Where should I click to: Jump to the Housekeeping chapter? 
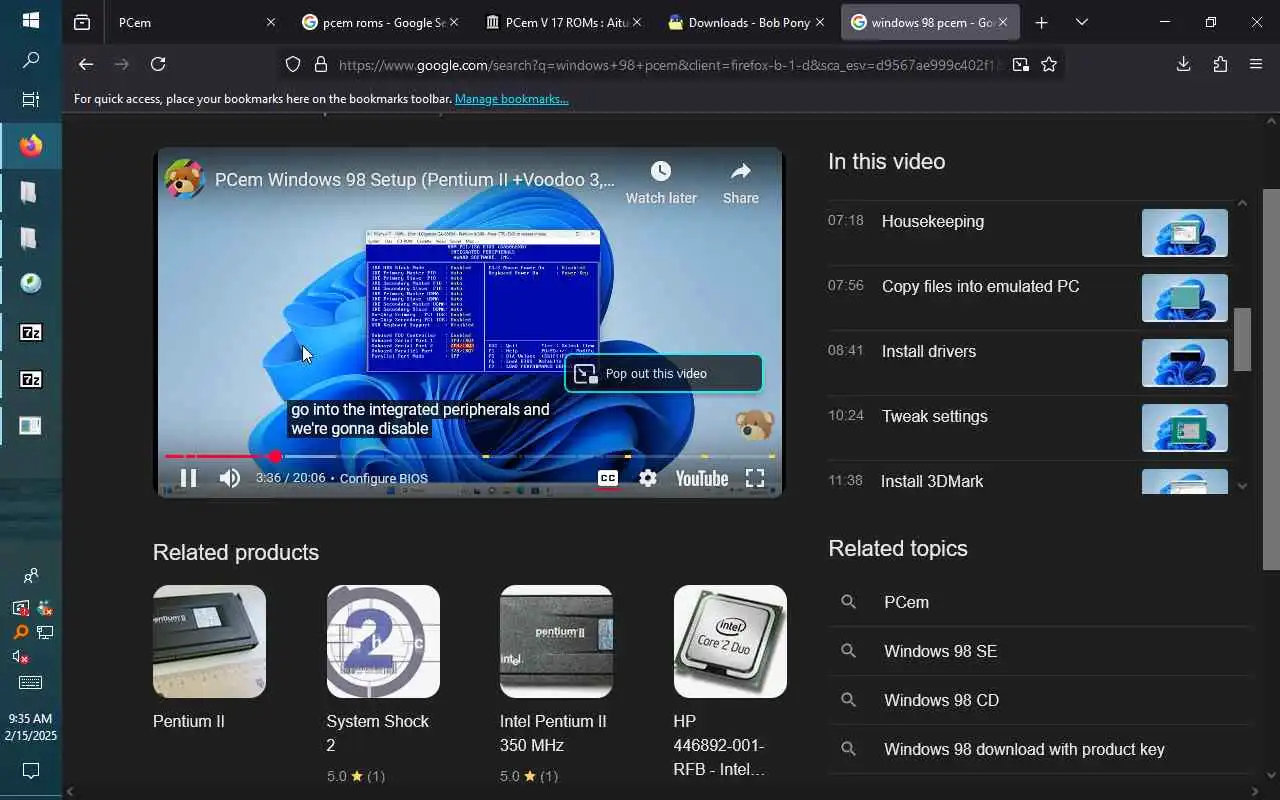coord(1027,232)
